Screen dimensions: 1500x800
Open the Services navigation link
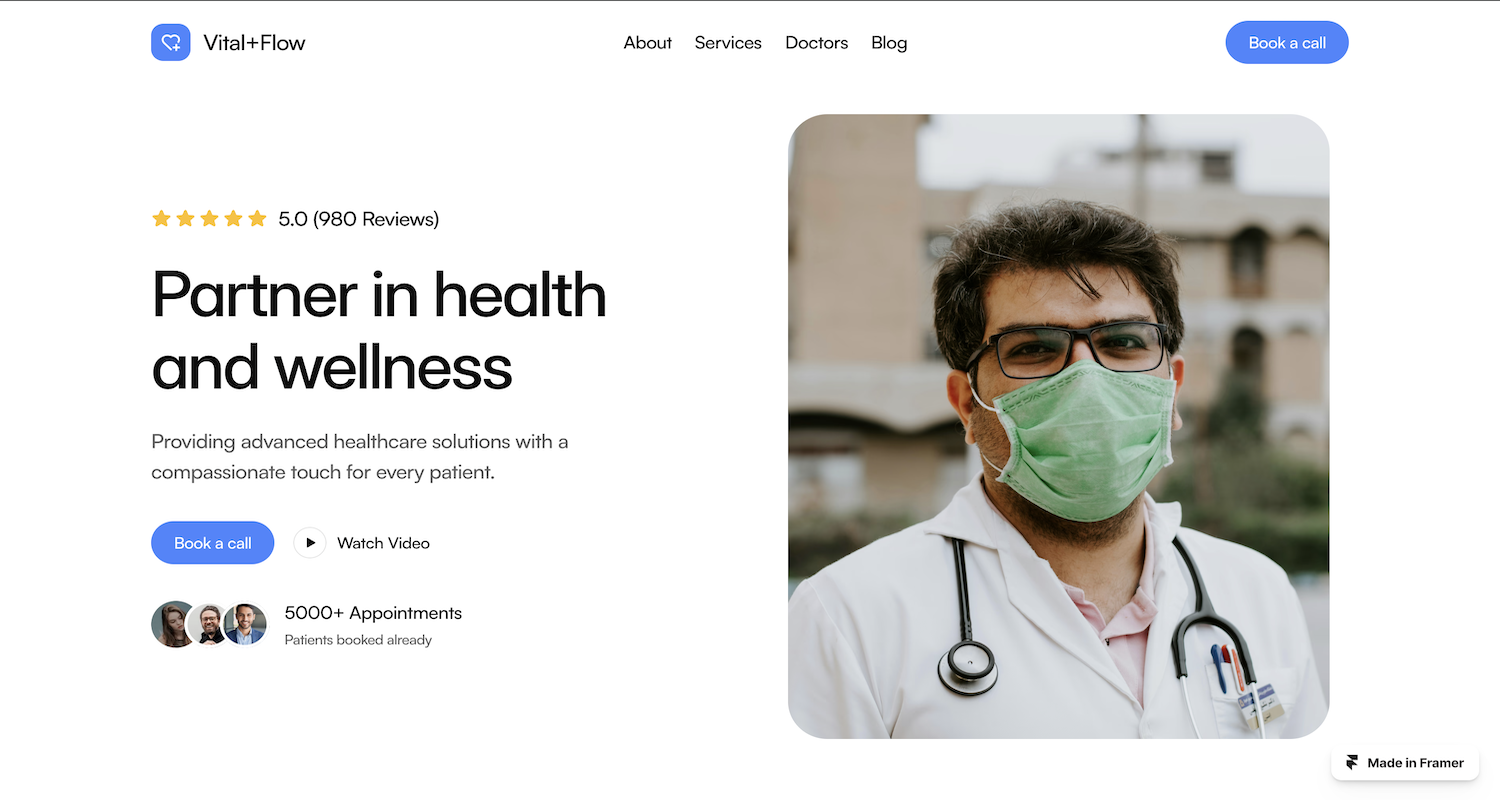pyautogui.click(x=728, y=43)
